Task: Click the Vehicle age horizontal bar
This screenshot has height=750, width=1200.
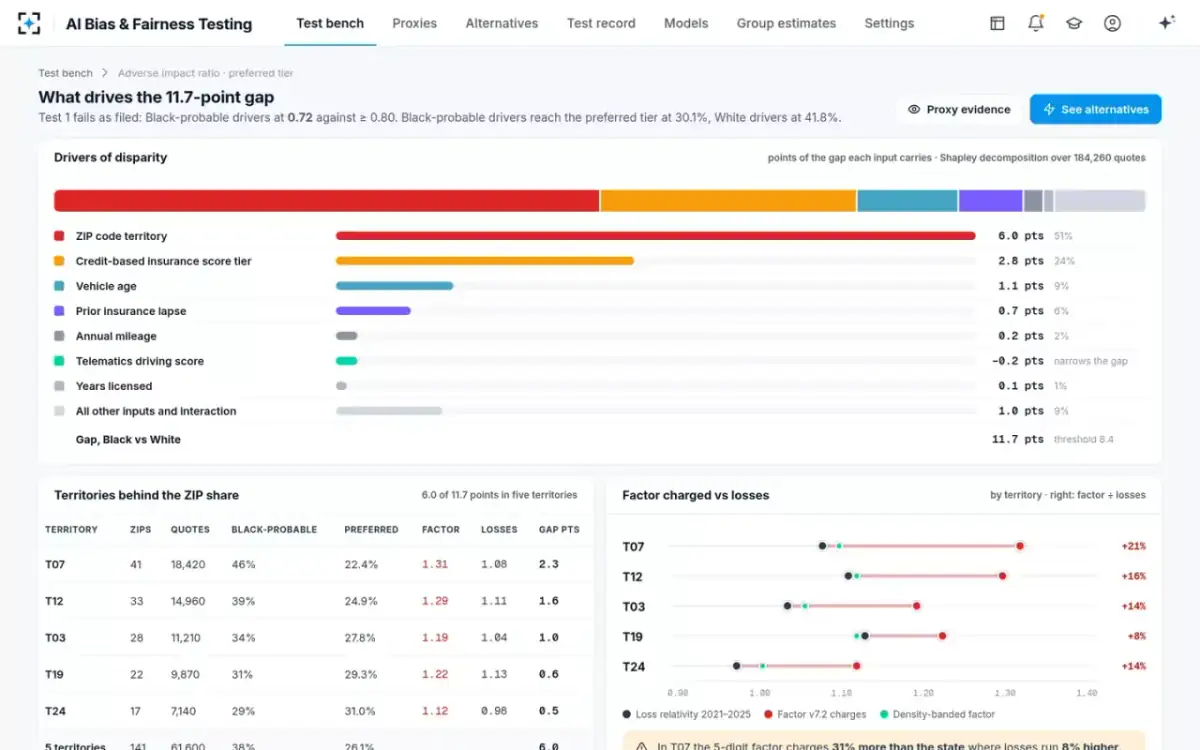Action: 394,286
